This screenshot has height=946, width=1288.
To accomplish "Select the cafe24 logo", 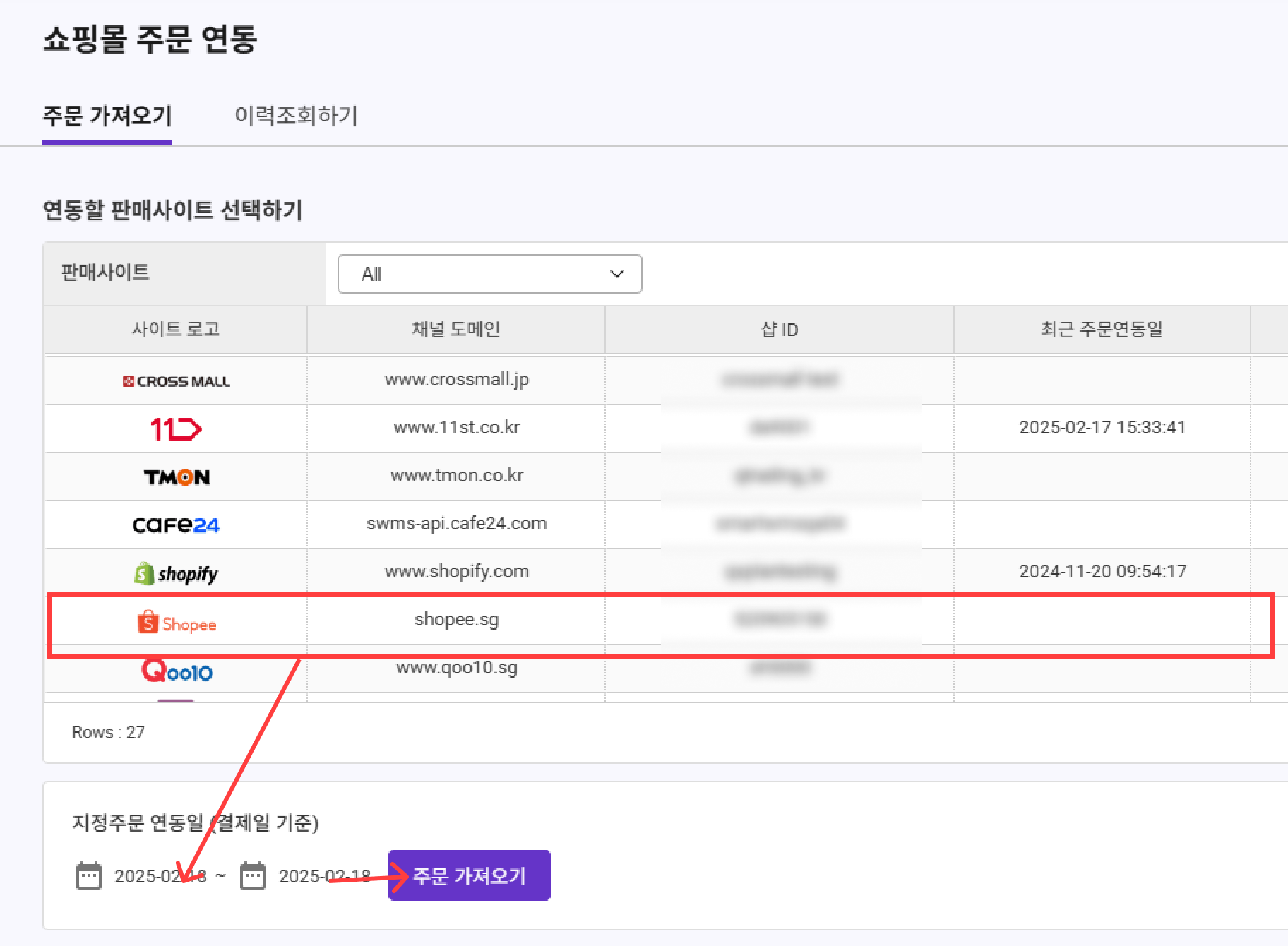I will coord(177,525).
